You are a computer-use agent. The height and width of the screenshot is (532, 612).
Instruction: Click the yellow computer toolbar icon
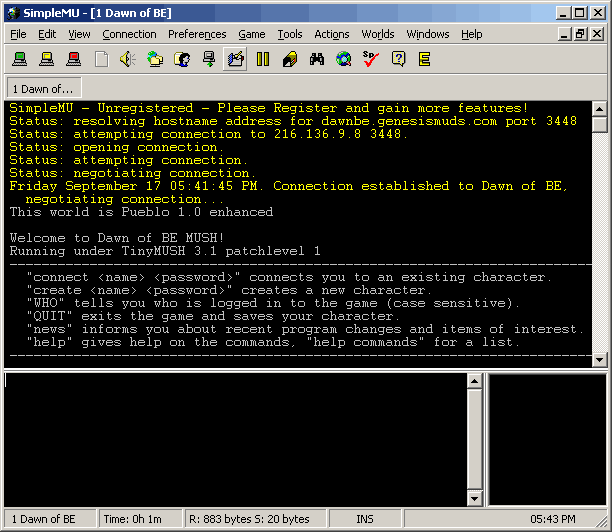[x=46, y=59]
